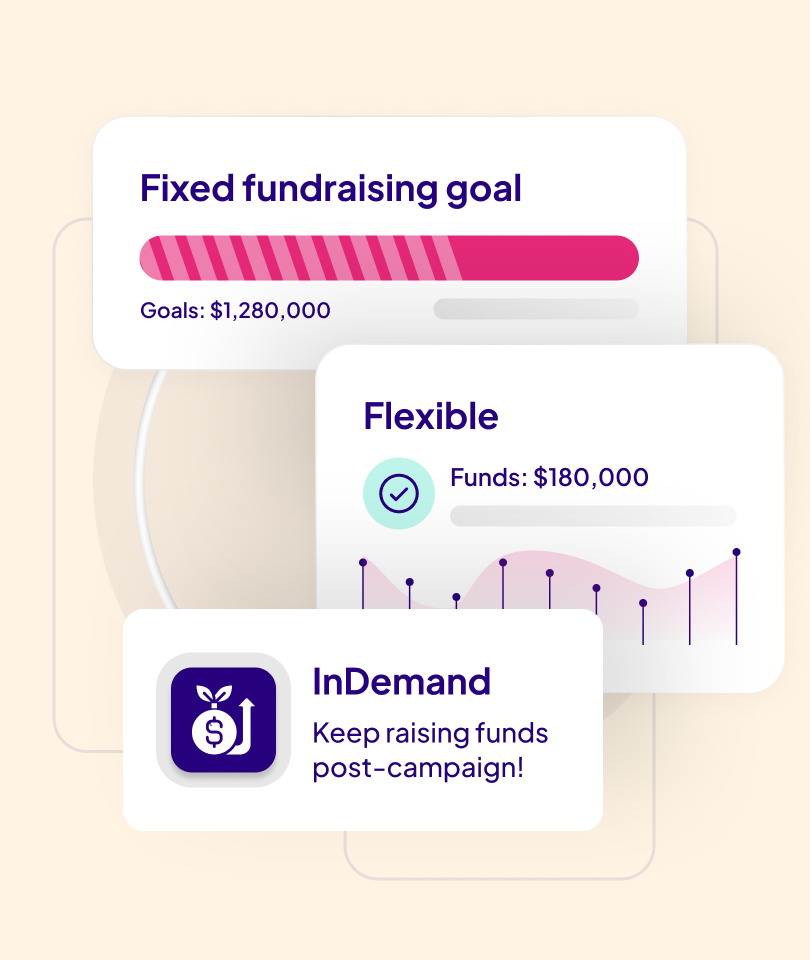Screen dimensions: 810x960
Task: Click the gray placeholder bar beside Goals
Action: 536,309
